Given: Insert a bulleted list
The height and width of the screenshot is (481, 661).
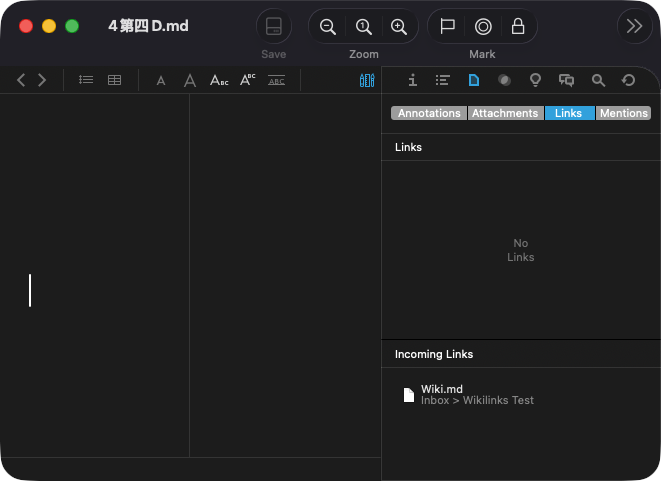Looking at the screenshot, I should point(86,80).
